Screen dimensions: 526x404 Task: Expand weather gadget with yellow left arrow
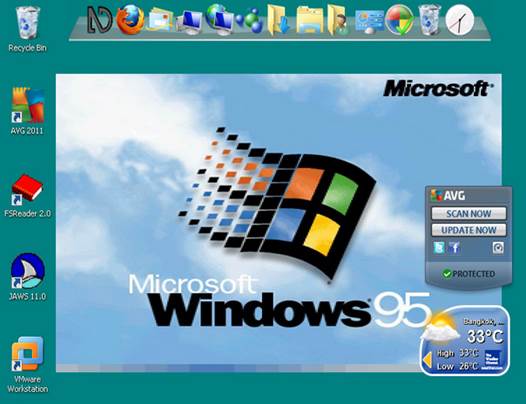tap(427, 359)
